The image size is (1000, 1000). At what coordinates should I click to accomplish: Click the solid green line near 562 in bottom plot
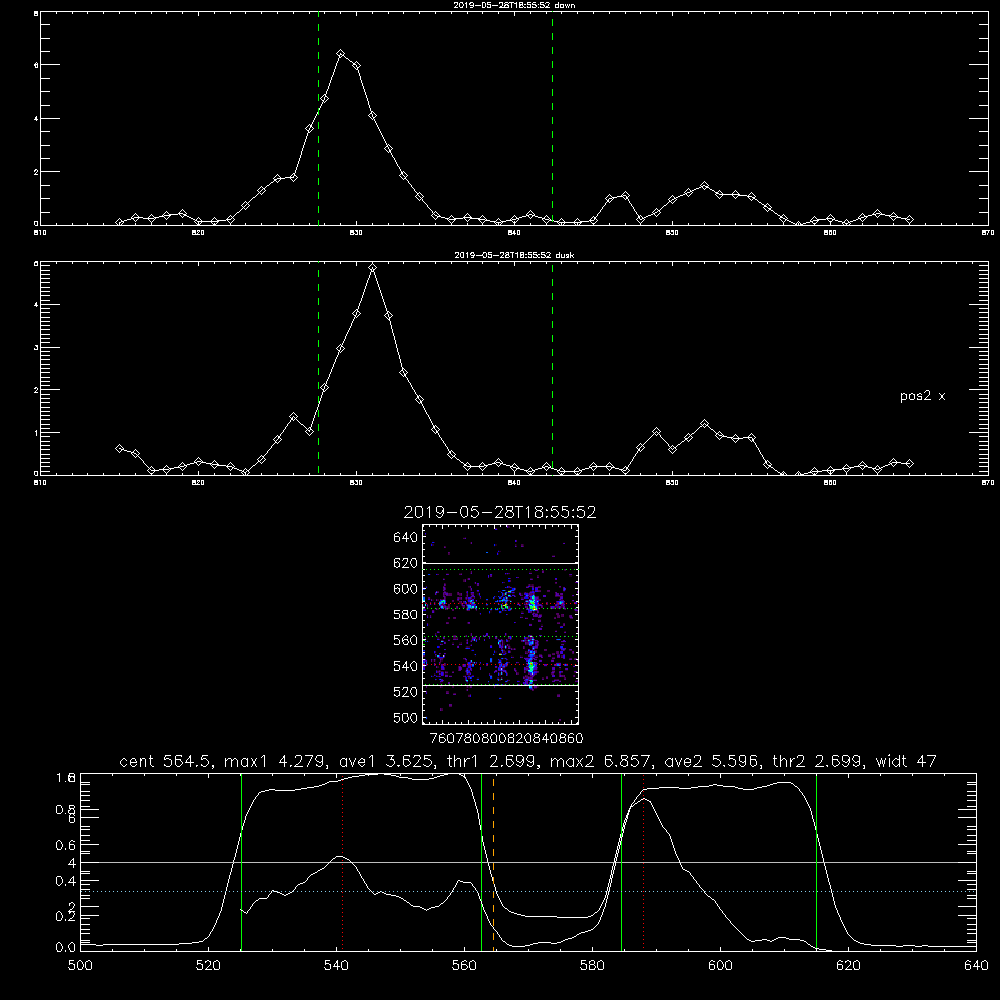pos(482,861)
